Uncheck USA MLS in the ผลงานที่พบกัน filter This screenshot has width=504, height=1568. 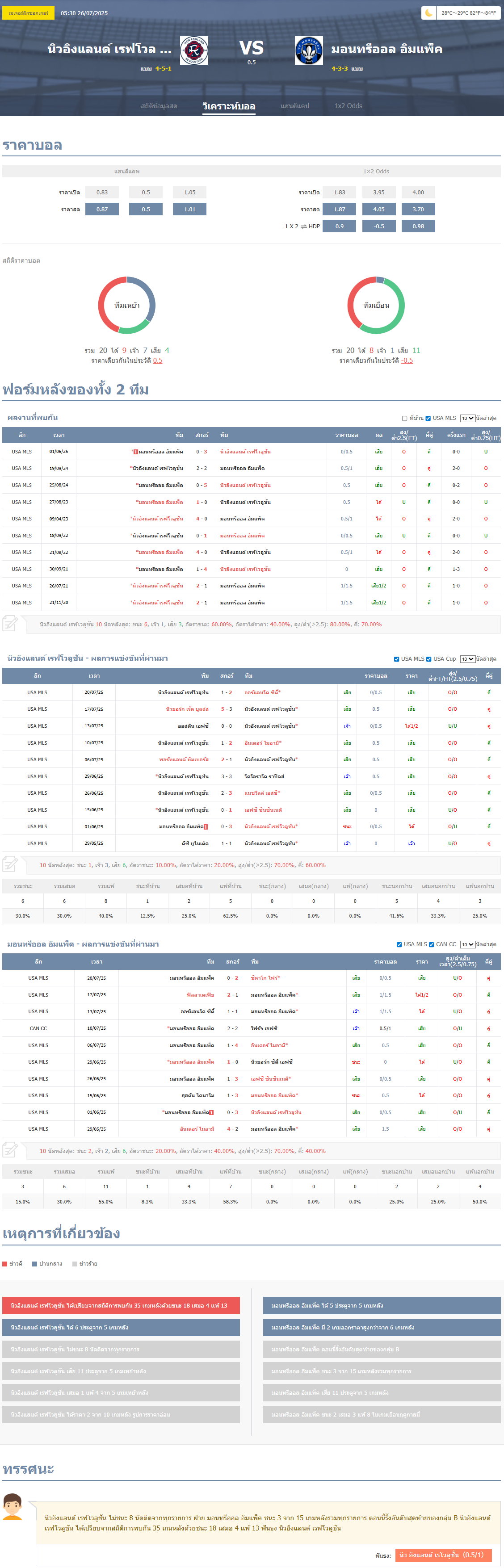pyautogui.click(x=428, y=418)
